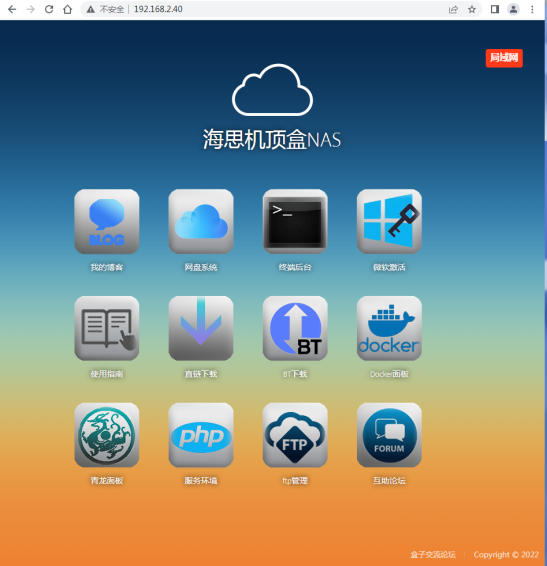
Task: Open the book 使用指南 icon
Action: (x=107, y=328)
